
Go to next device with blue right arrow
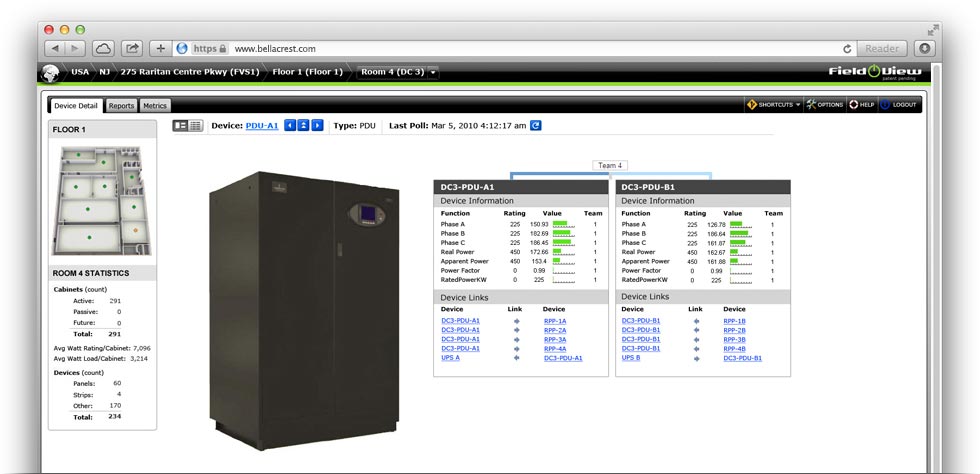pos(318,126)
